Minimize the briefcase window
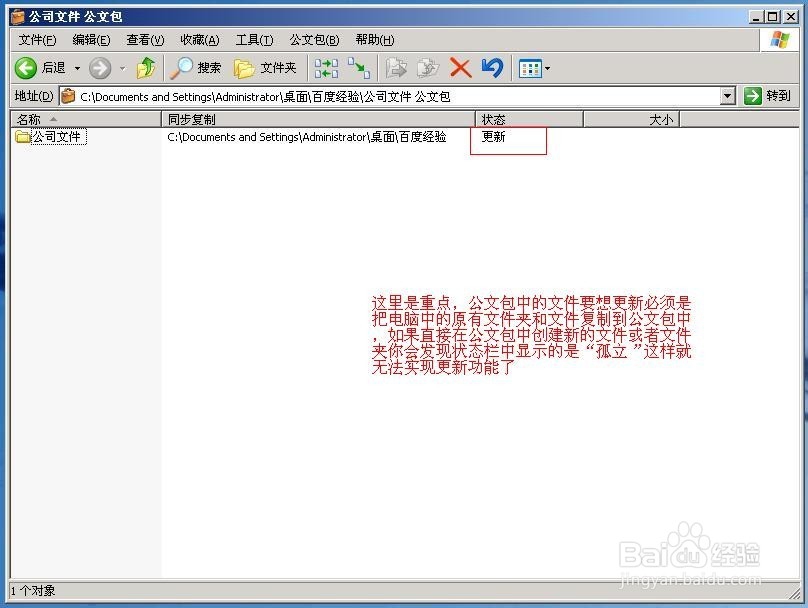The image size is (808, 608). pos(756,16)
